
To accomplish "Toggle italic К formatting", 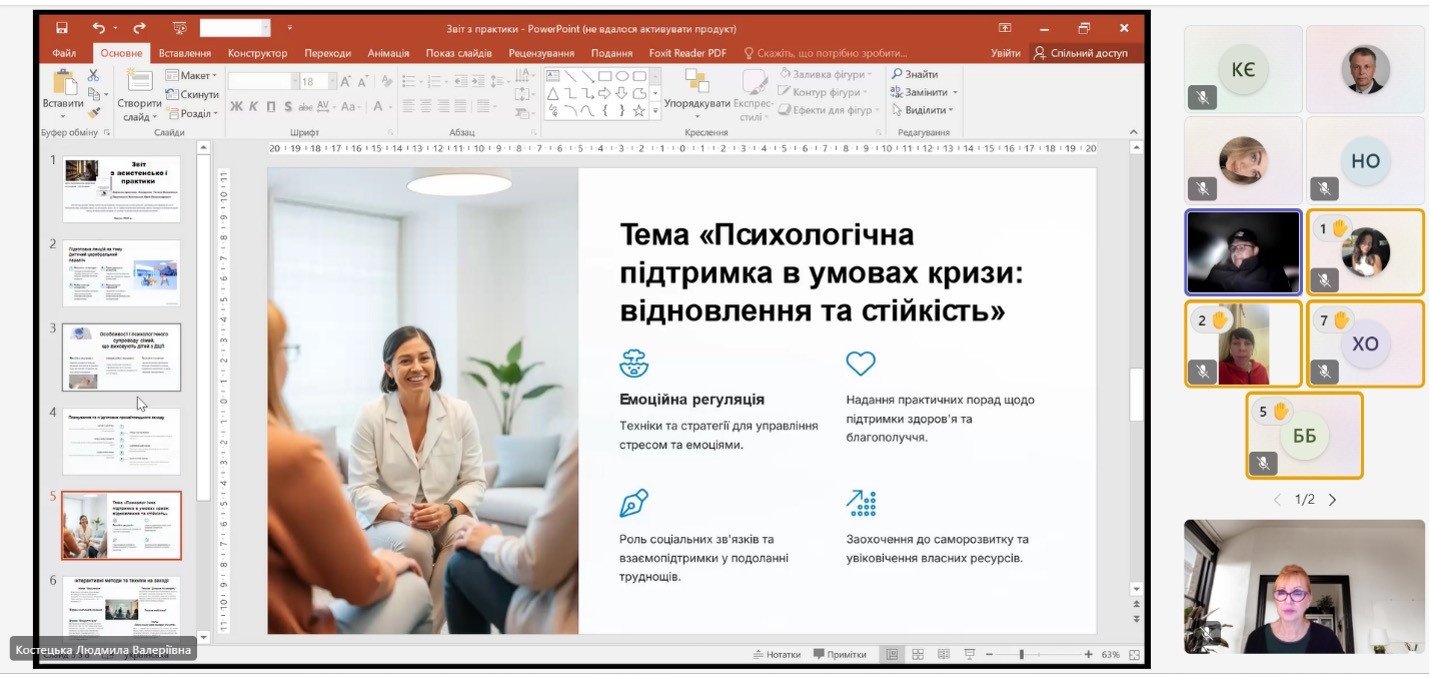I will (255, 106).
